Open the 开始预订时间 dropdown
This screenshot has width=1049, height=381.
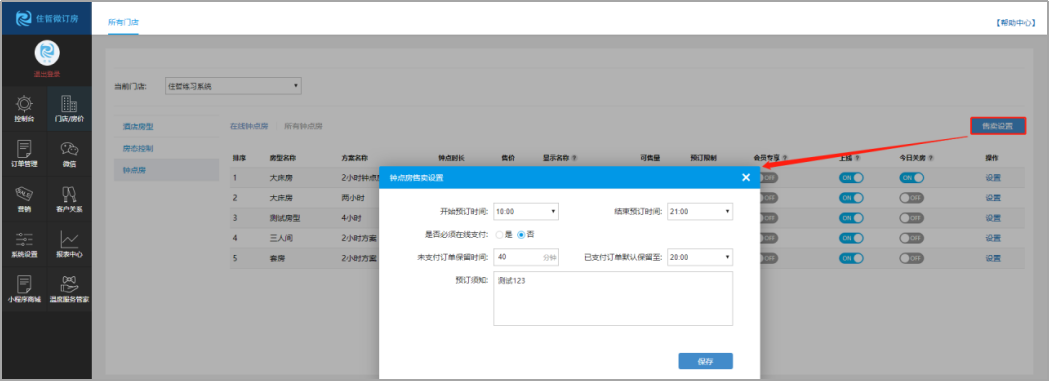tap(526, 211)
